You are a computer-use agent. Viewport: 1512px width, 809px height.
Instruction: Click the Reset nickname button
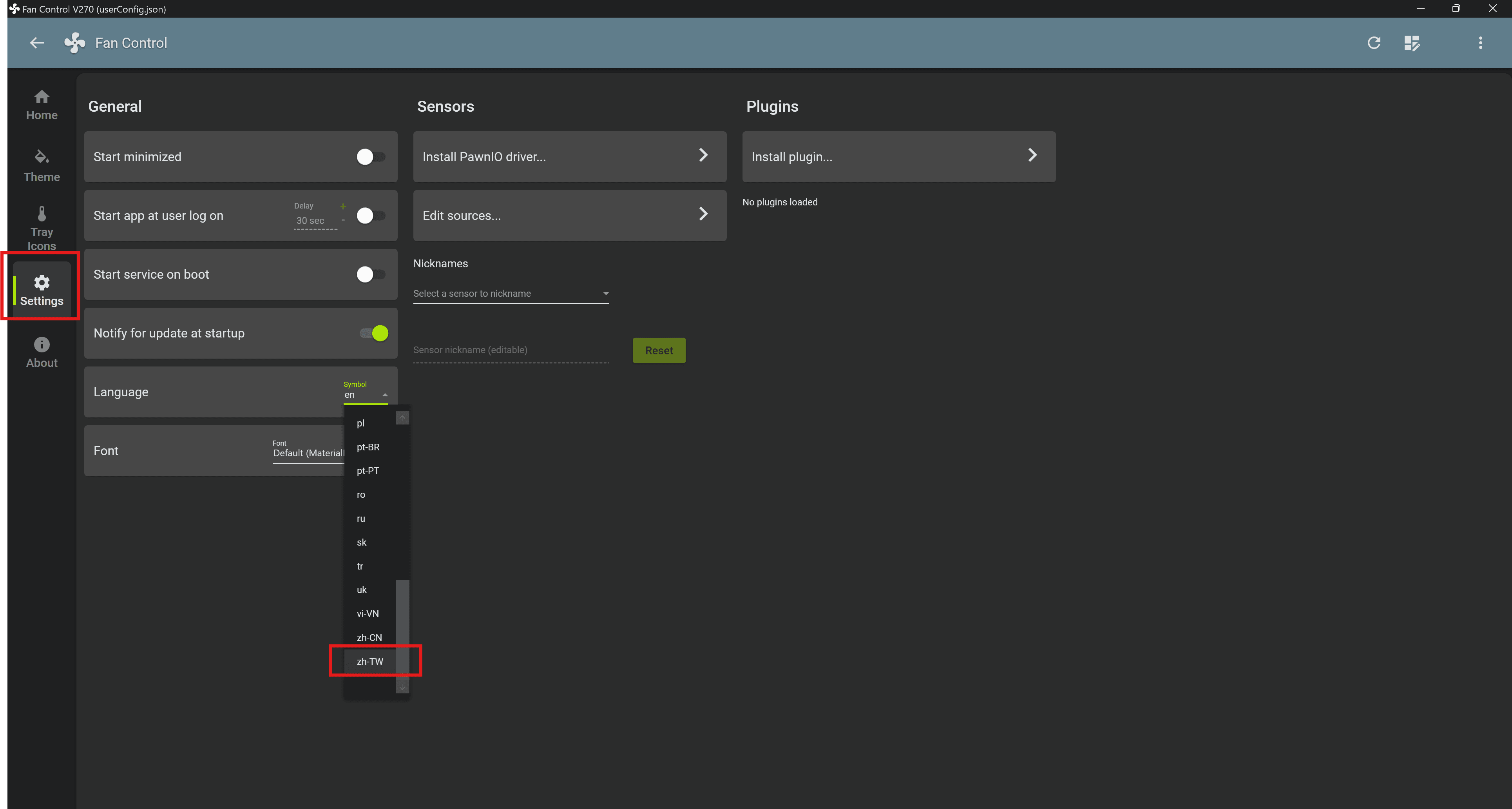click(x=659, y=350)
